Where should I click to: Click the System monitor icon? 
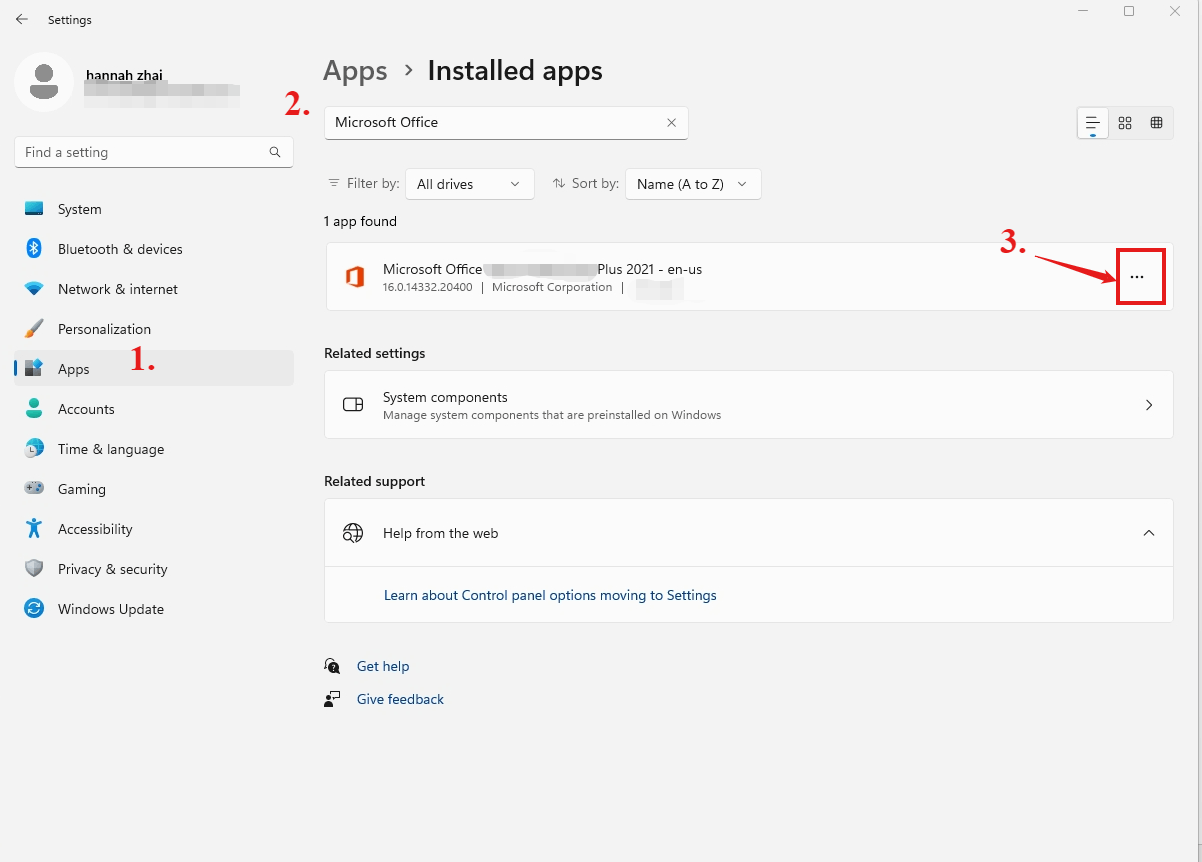click(x=34, y=209)
